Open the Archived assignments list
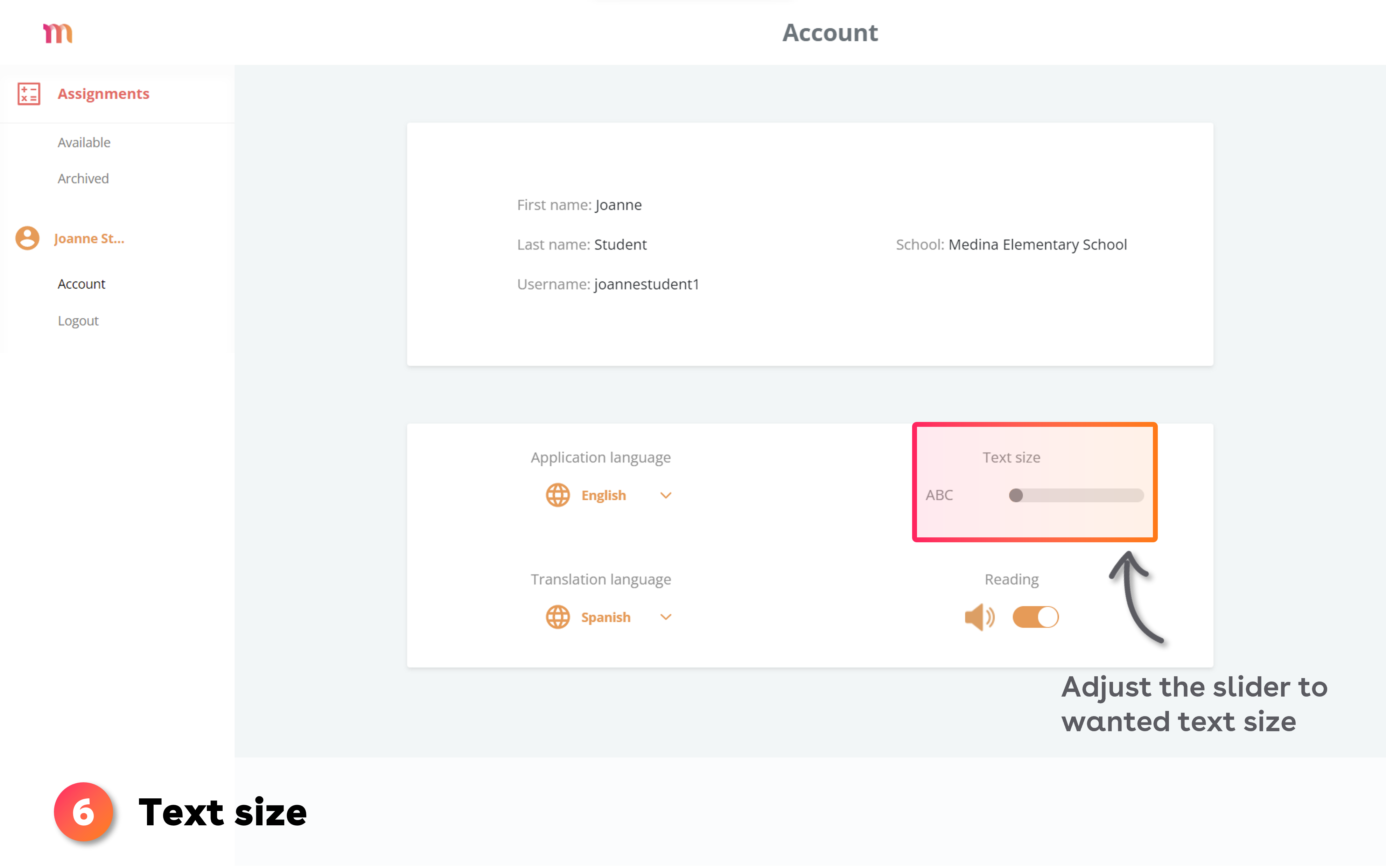Viewport: 1386px width, 868px height. 83,178
